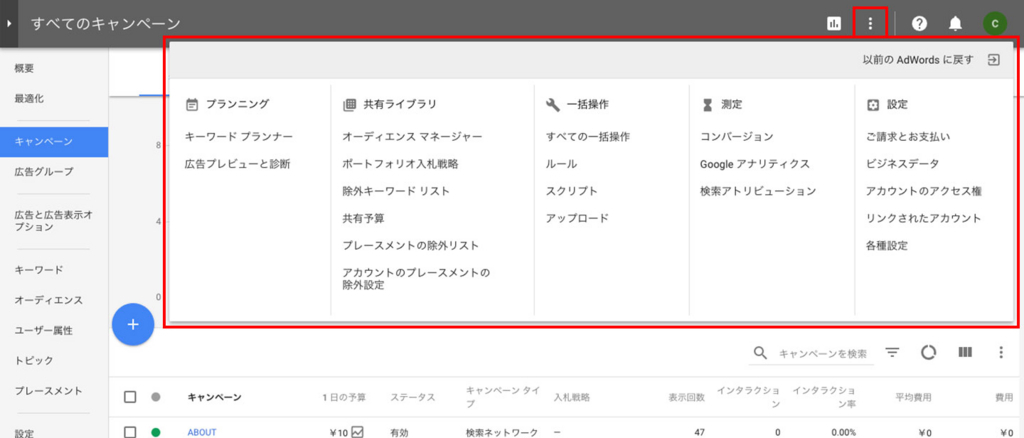The height and width of the screenshot is (438, 1024).
Task: Click the gray status dot in table header
Action: pyautogui.click(x=155, y=397)
